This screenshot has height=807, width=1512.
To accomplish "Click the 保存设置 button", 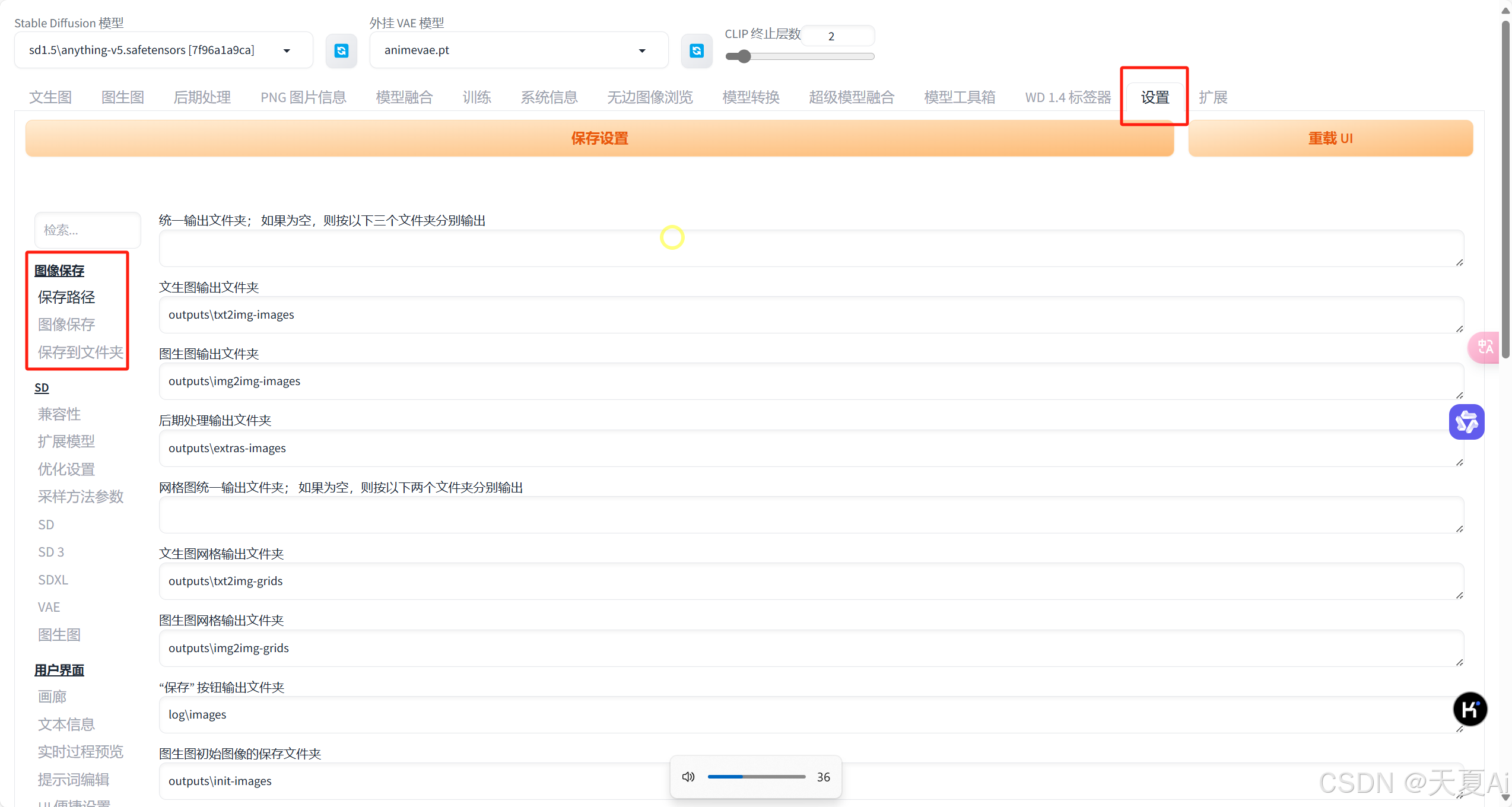I will click(x=599, y=138).
